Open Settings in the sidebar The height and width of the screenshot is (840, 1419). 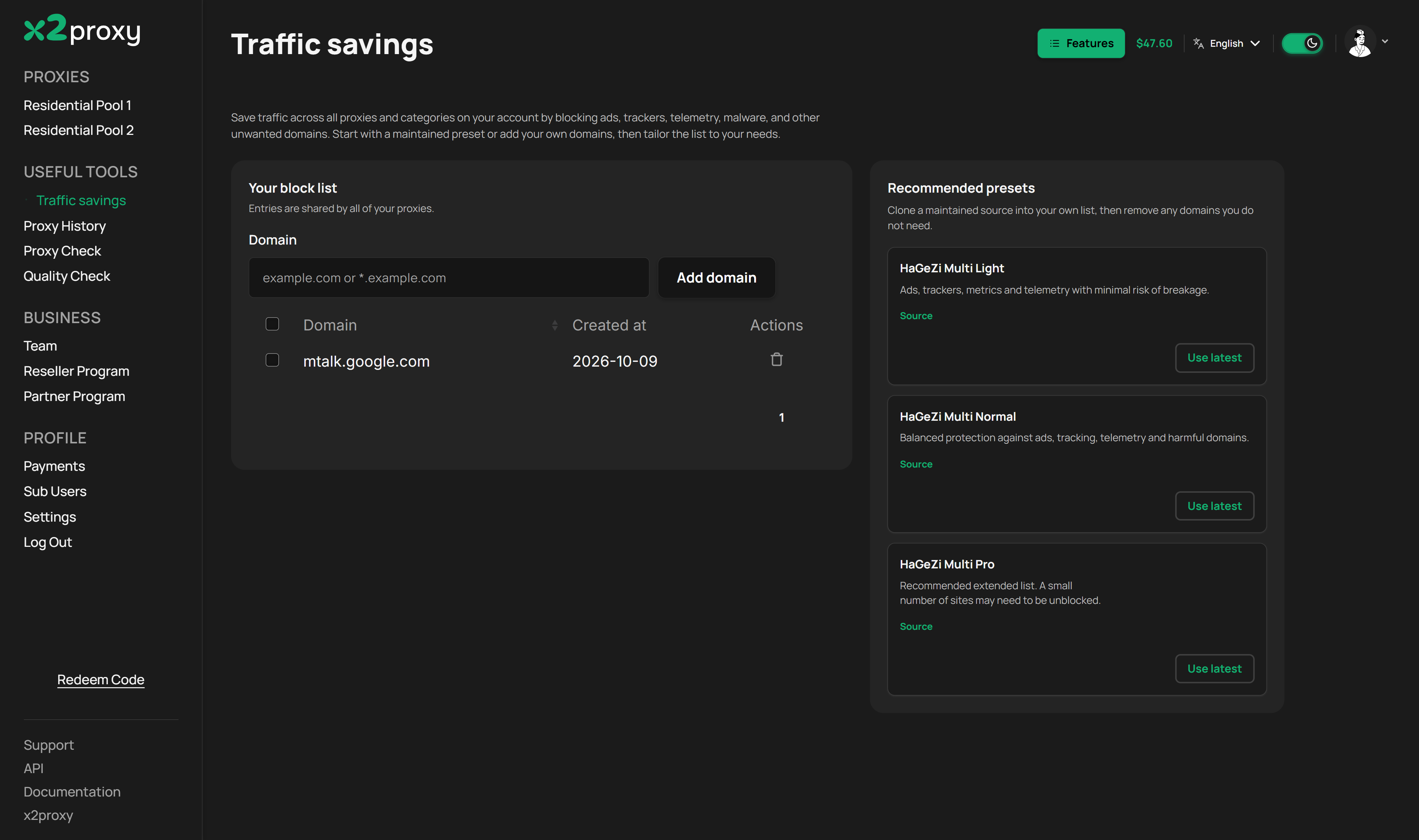click(x=50, y=517)
